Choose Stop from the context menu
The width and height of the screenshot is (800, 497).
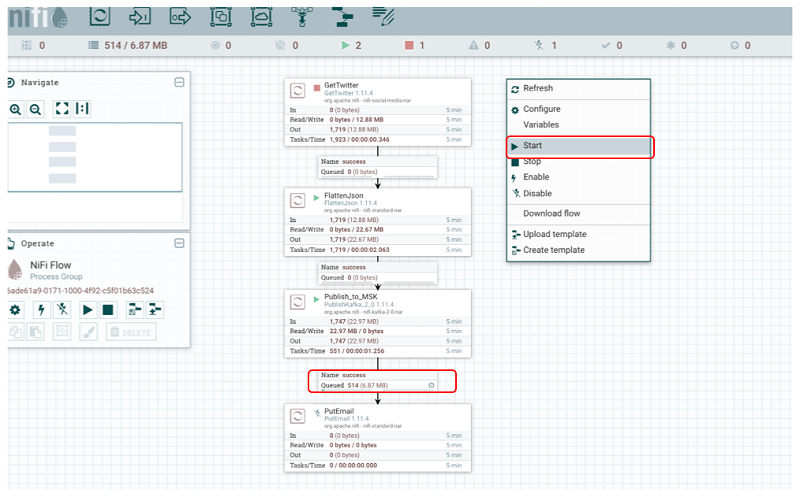coord(579,162)
